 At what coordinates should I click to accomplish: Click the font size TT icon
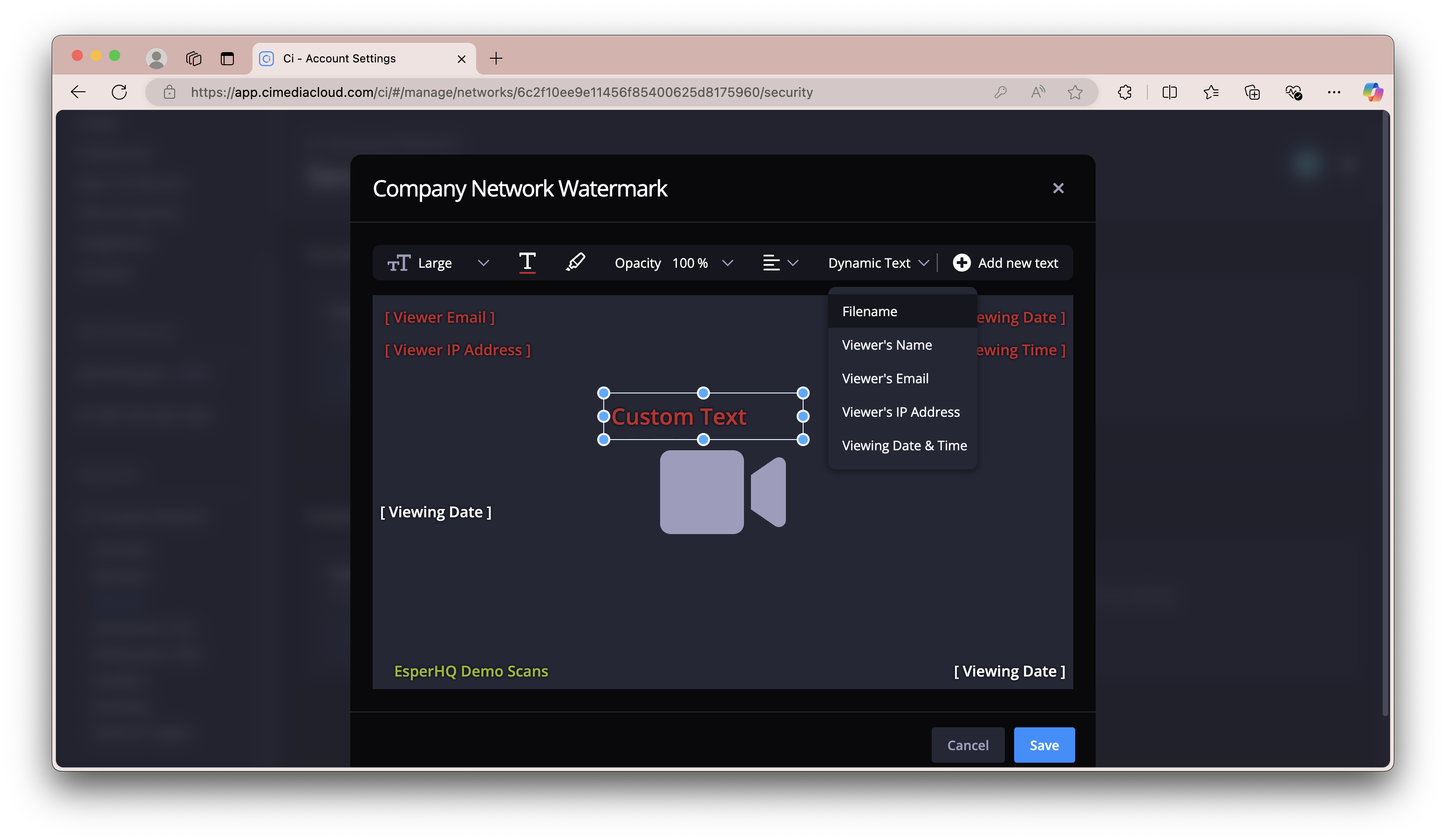(399, 263)
